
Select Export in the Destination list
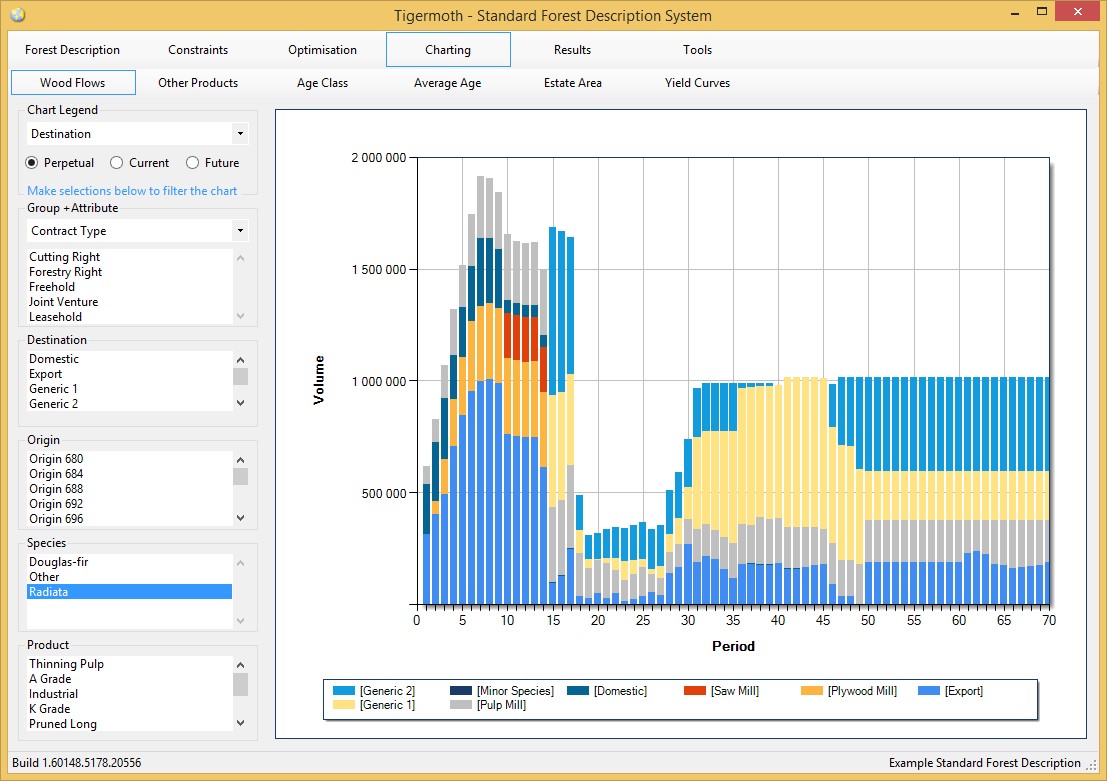click(x=130, y=374)
